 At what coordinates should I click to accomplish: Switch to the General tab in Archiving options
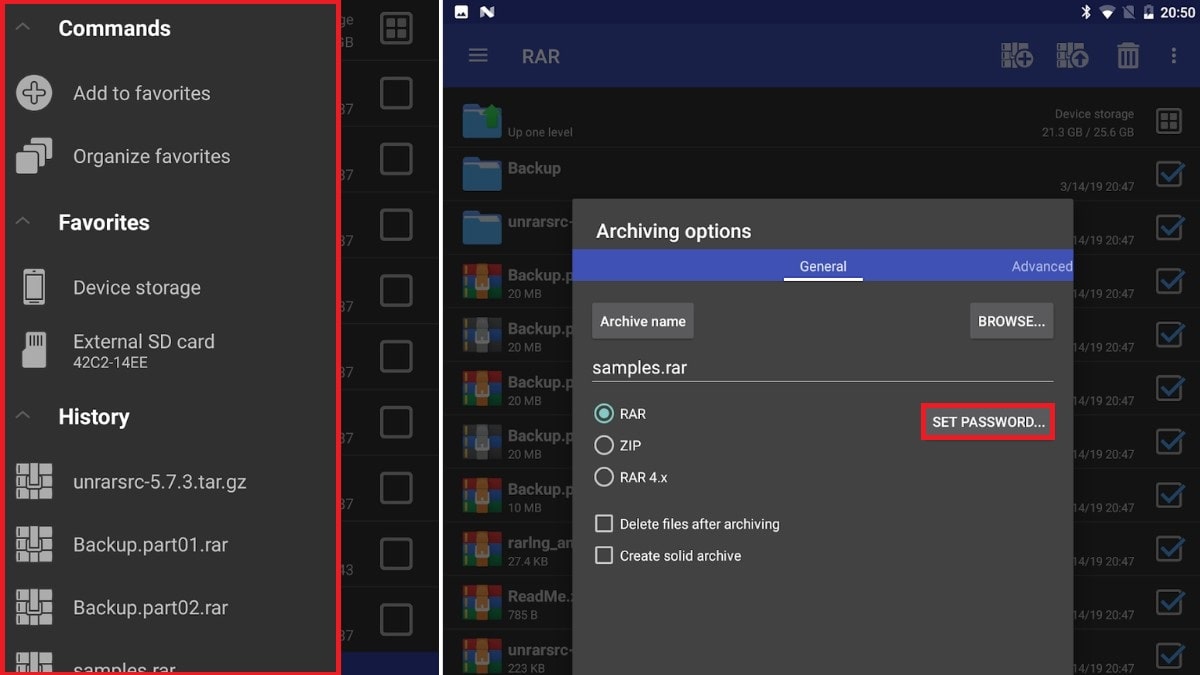823,266
